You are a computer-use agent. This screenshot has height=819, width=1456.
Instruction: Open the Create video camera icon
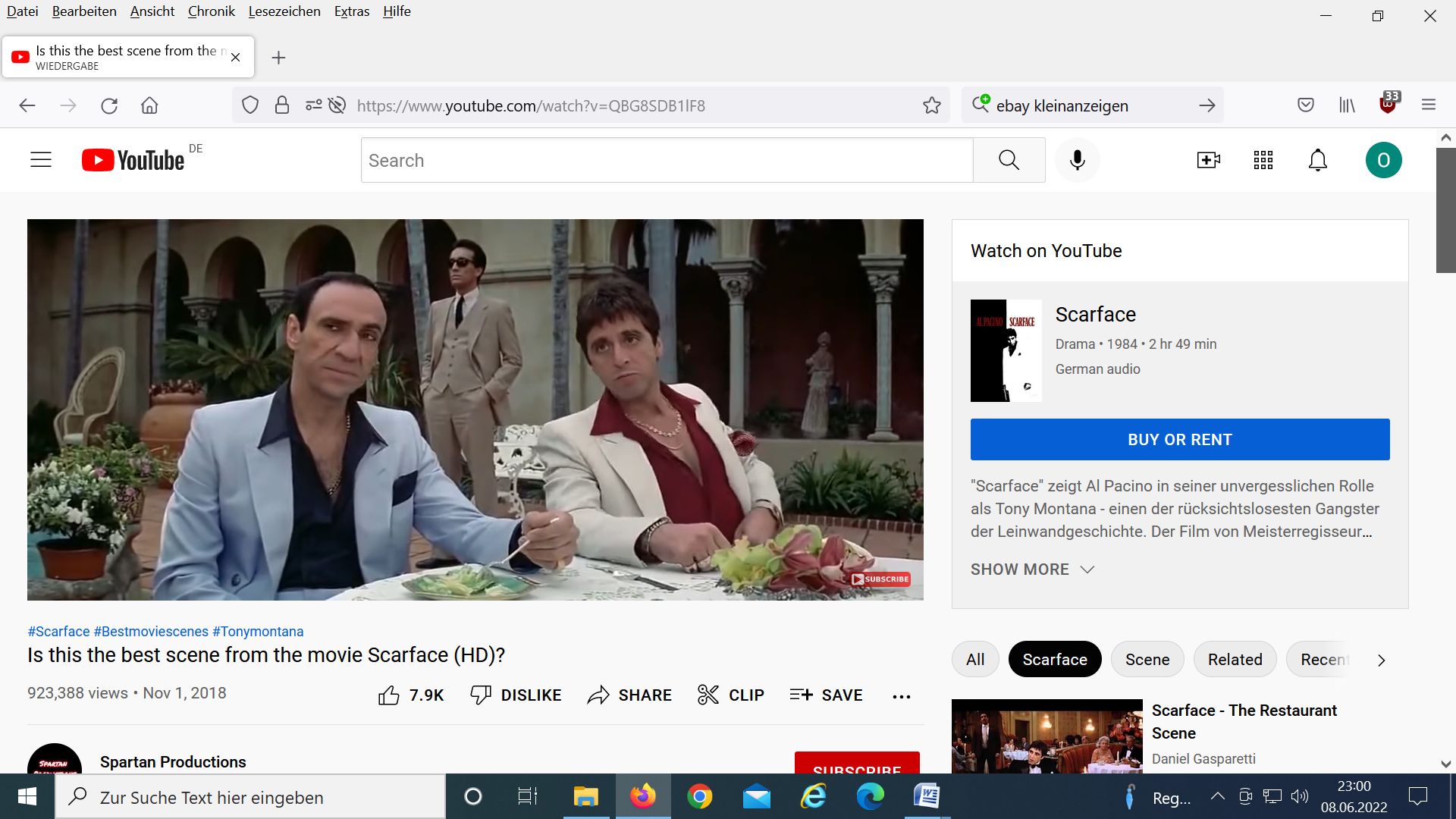[1208, 160]
